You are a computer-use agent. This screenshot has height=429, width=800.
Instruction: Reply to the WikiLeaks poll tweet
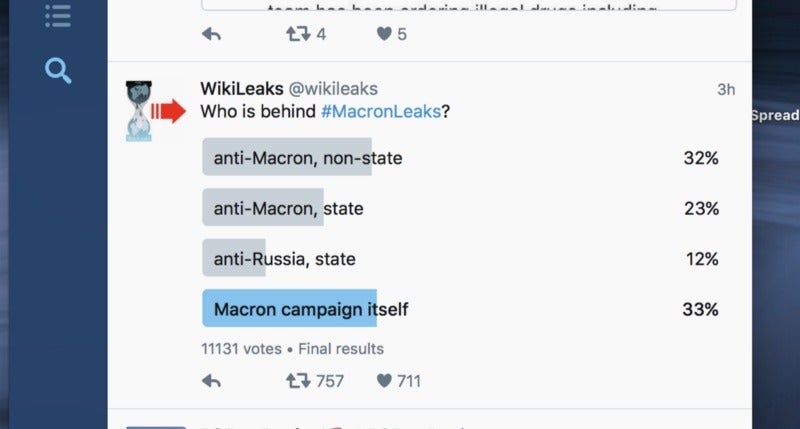pyautogui.click(x=211, y=381)
